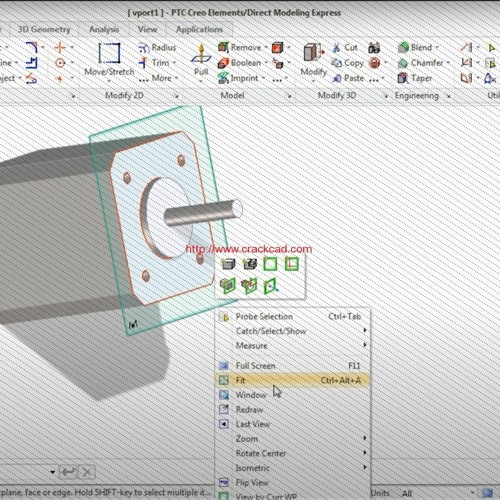Click the circle-with-center-point icon
500x500 pixels.
point(60,63)
